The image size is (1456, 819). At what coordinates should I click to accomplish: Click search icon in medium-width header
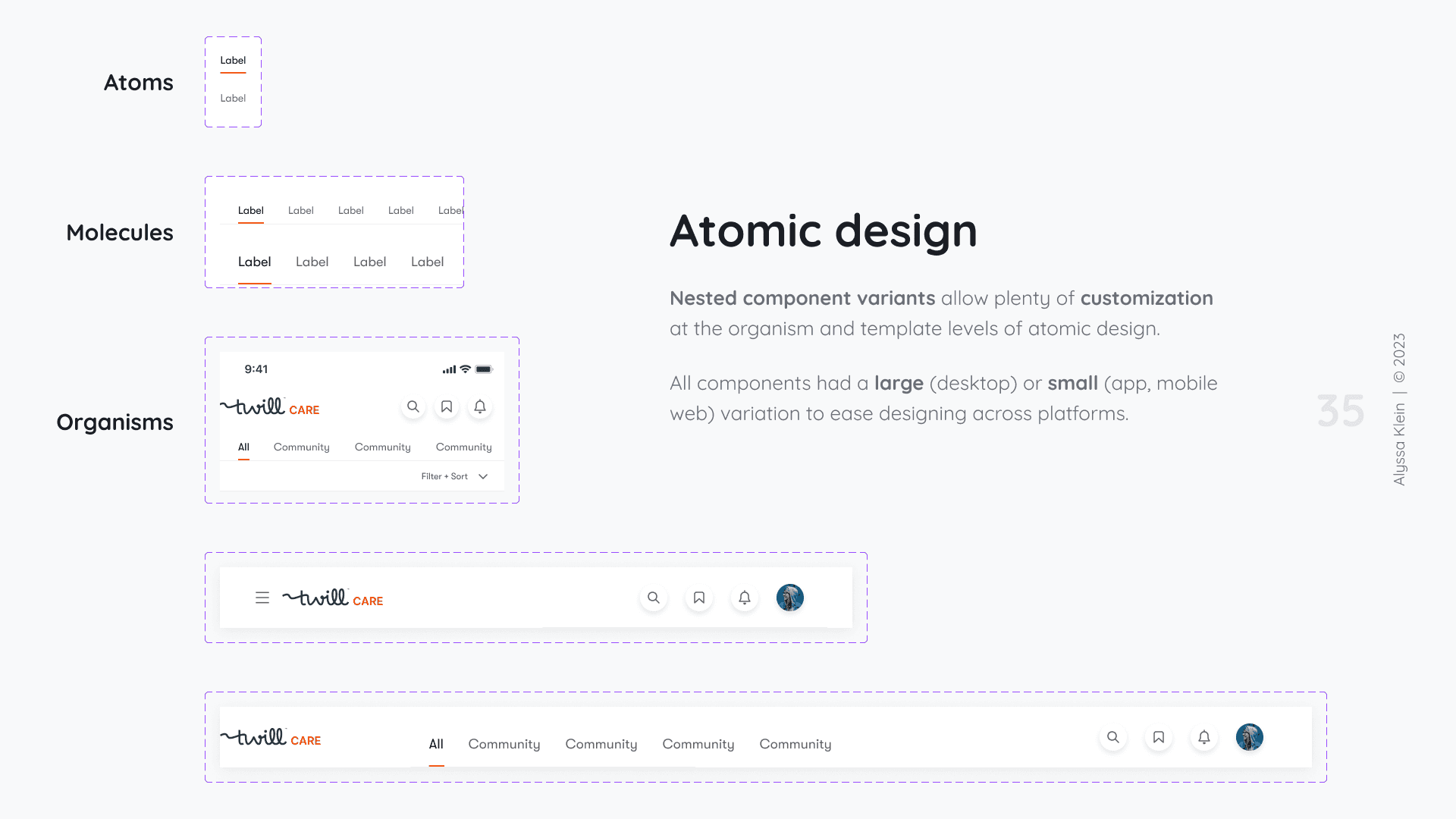tap(654, 598)
